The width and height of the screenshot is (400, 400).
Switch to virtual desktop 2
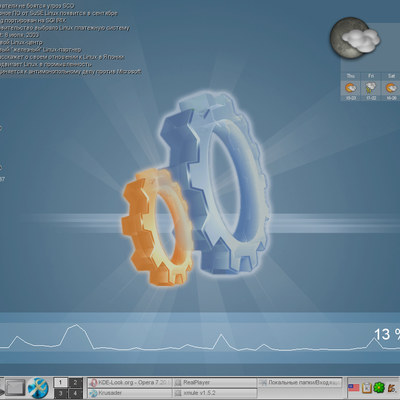75,382
